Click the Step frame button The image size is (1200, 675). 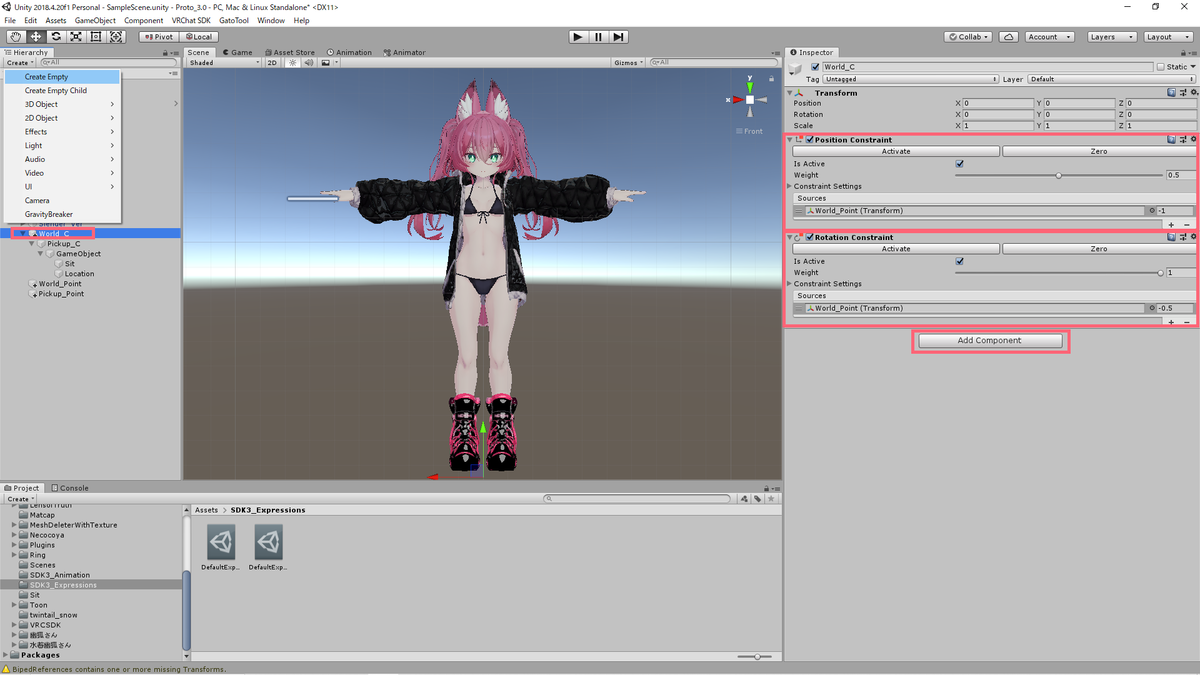pyautogui.click(x=619, y=37)
